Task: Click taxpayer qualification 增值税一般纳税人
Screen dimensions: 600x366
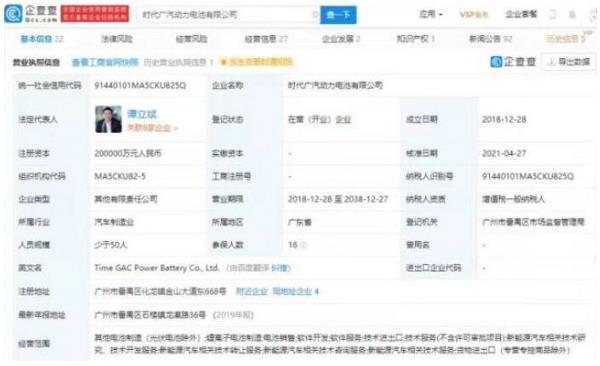Action: [513, 199]
